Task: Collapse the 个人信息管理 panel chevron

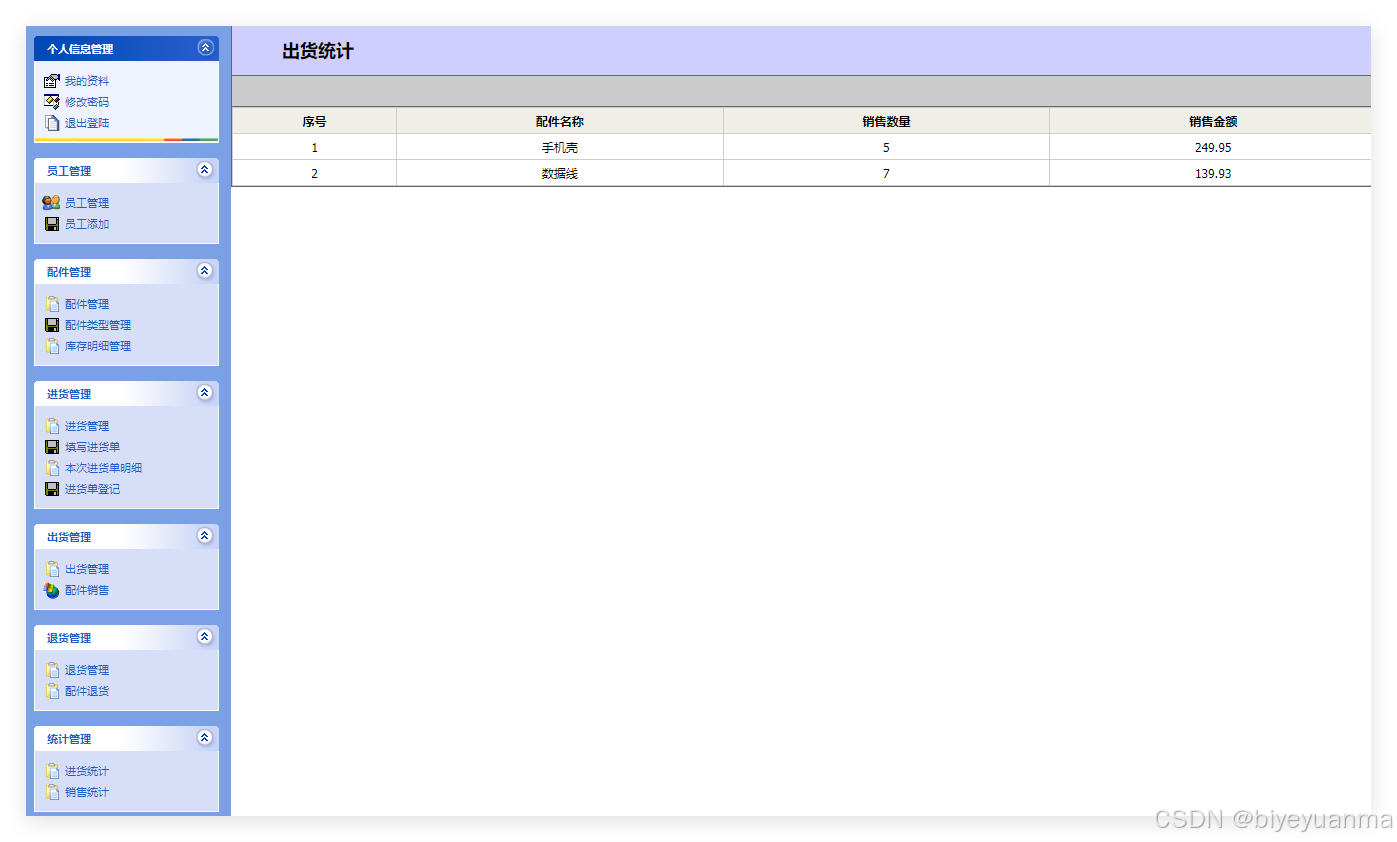Action: pos(205,47)
